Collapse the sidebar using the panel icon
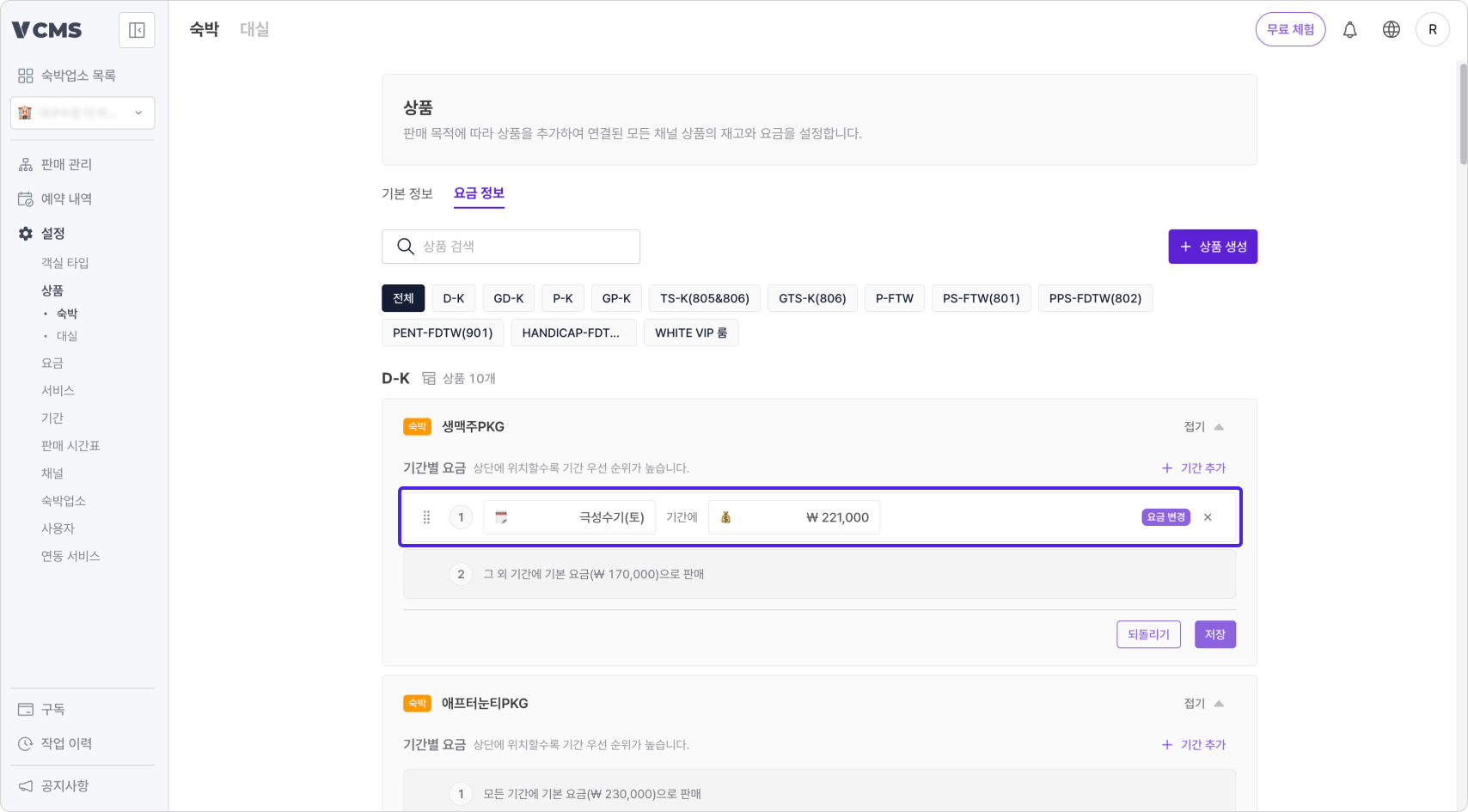 (x=137, y=30)
